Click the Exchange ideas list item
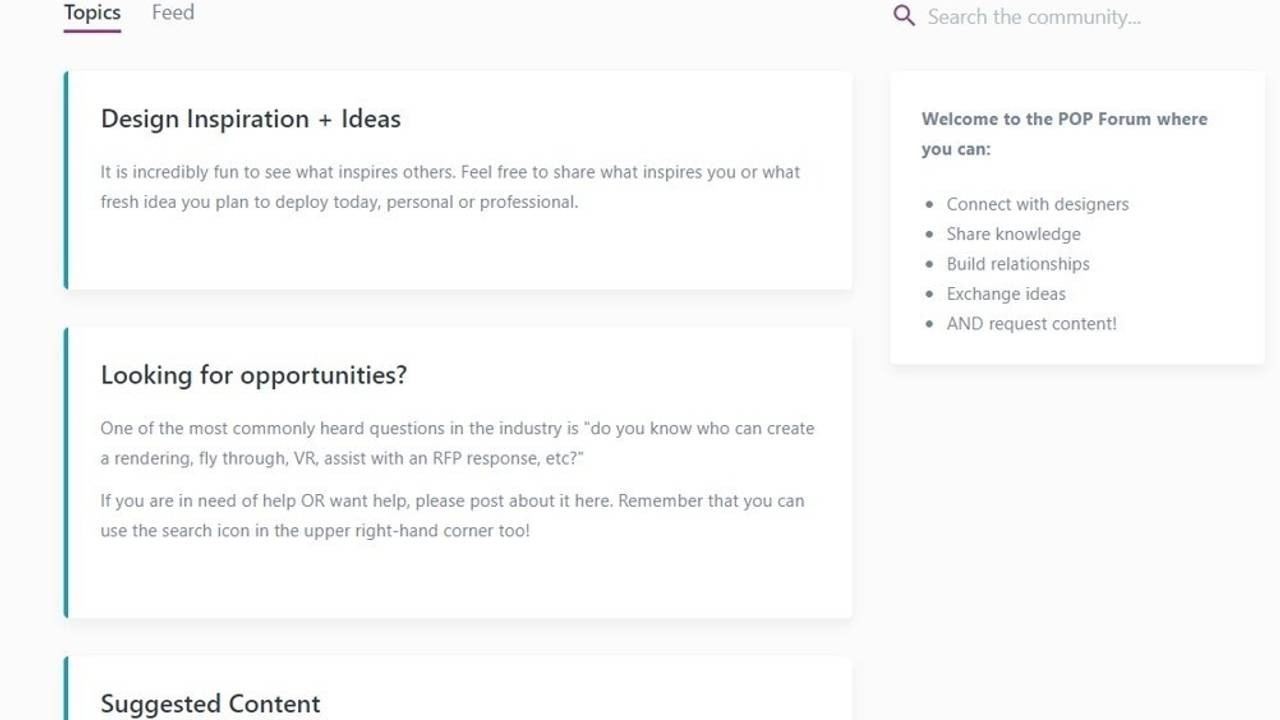This screenshot has width=1280, height=720. coord(1006,294)
